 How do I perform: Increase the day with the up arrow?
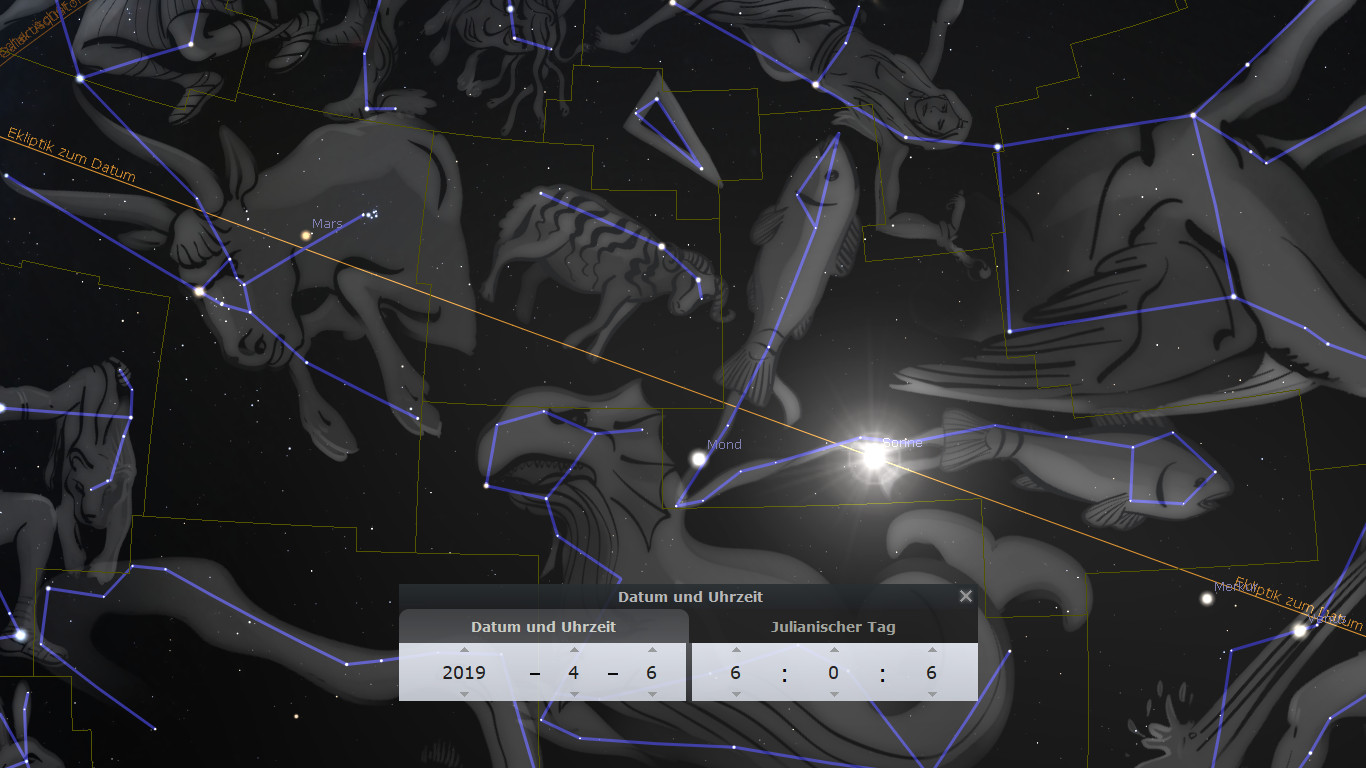pyautogui.click(x=652, y=650)
